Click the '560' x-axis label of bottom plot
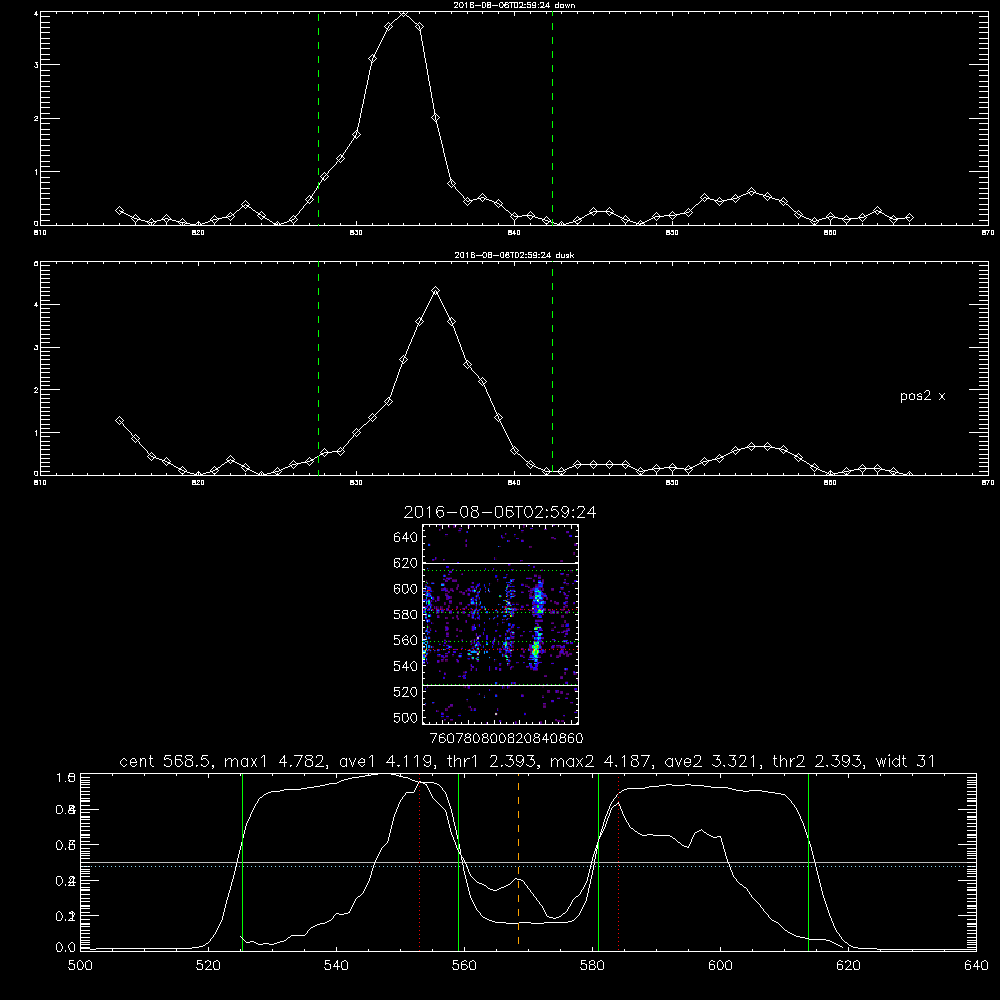1000x1000 pixels. (464, 966)
